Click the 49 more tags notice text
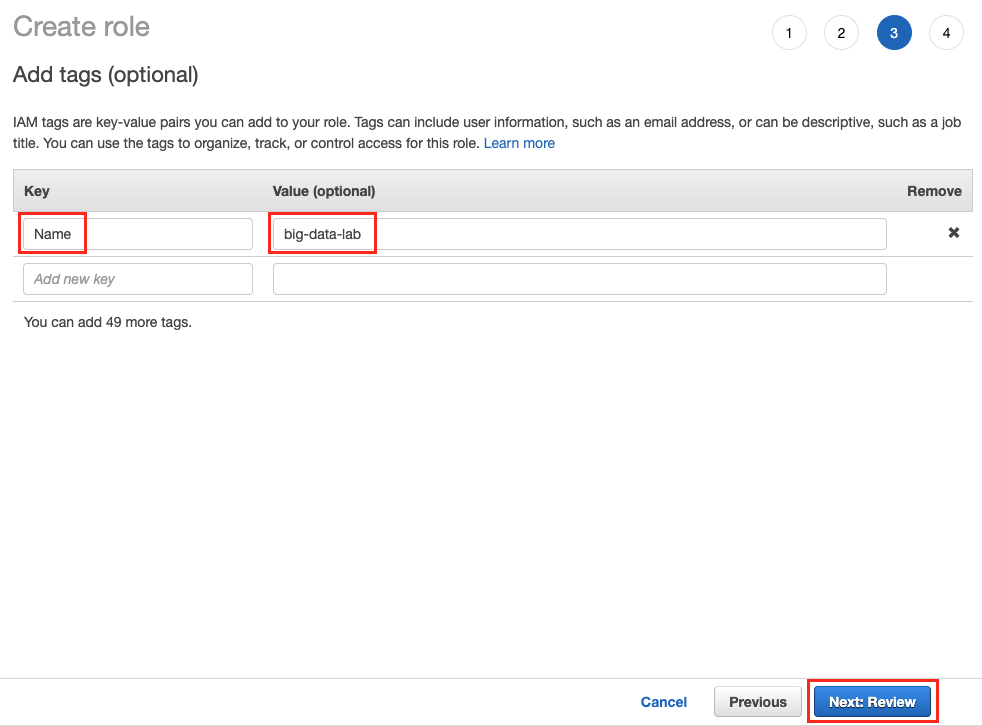The width and height of the screenshot is (982, 726). coord(107,322)
